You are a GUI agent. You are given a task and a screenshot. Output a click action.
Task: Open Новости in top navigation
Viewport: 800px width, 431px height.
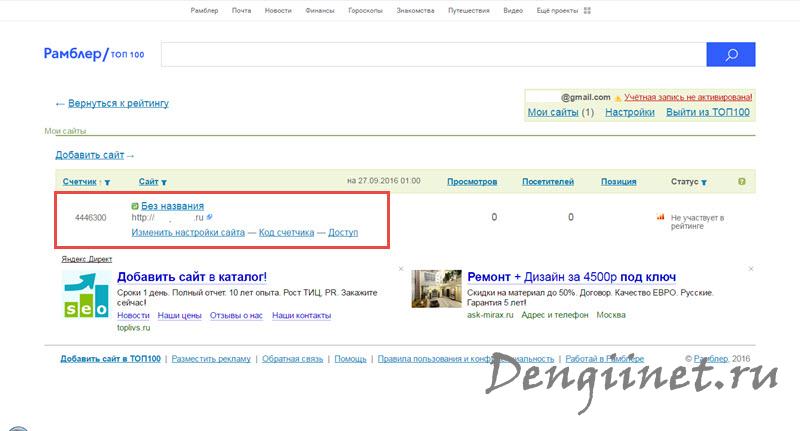pyautogui.click(x=278, y=10)
